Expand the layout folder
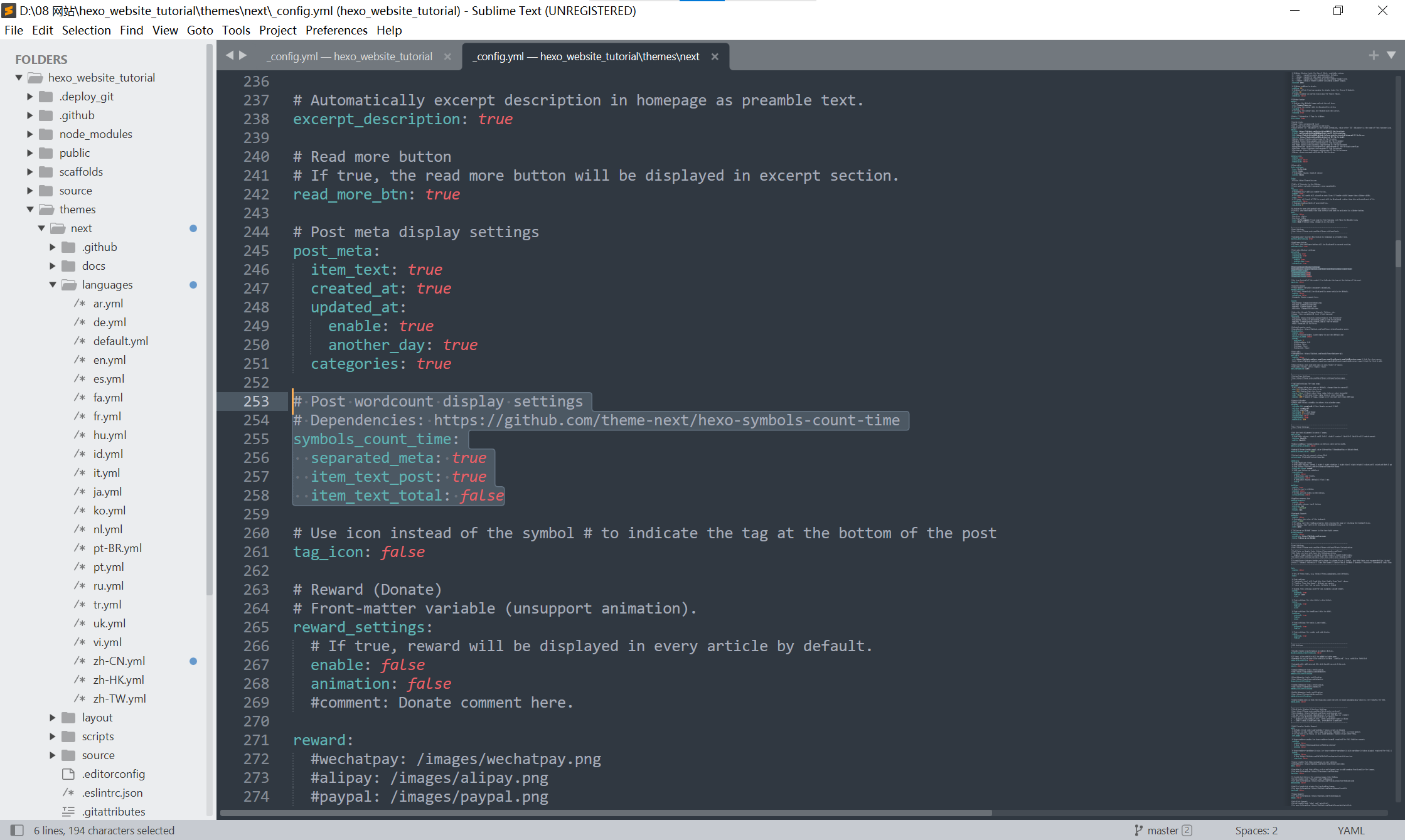 53,718
